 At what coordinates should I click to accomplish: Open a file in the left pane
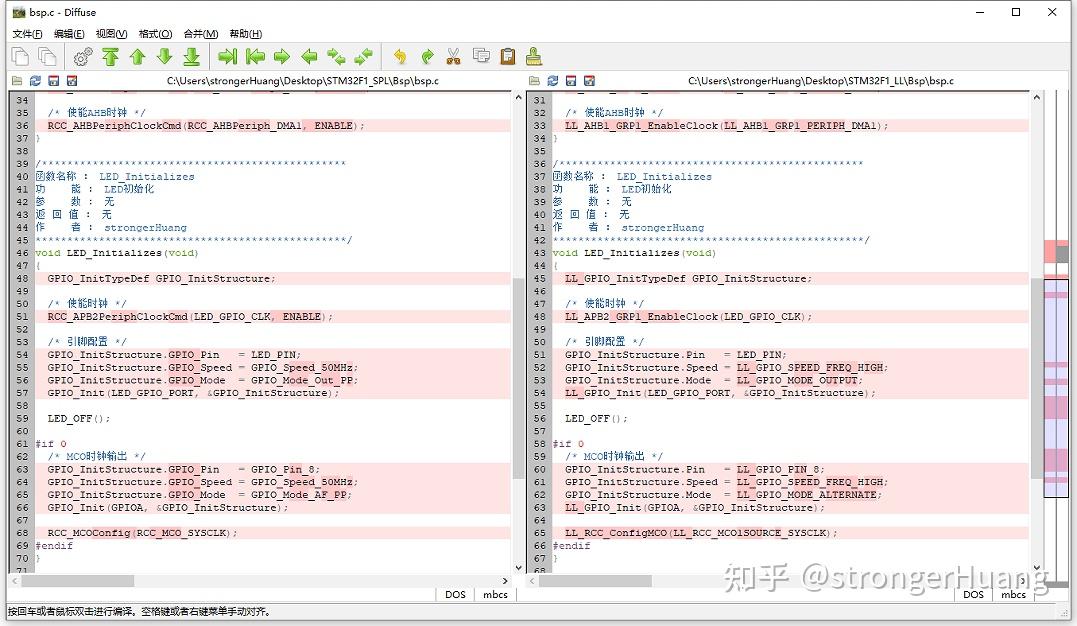pyautogui.click(x=17, y=80)
